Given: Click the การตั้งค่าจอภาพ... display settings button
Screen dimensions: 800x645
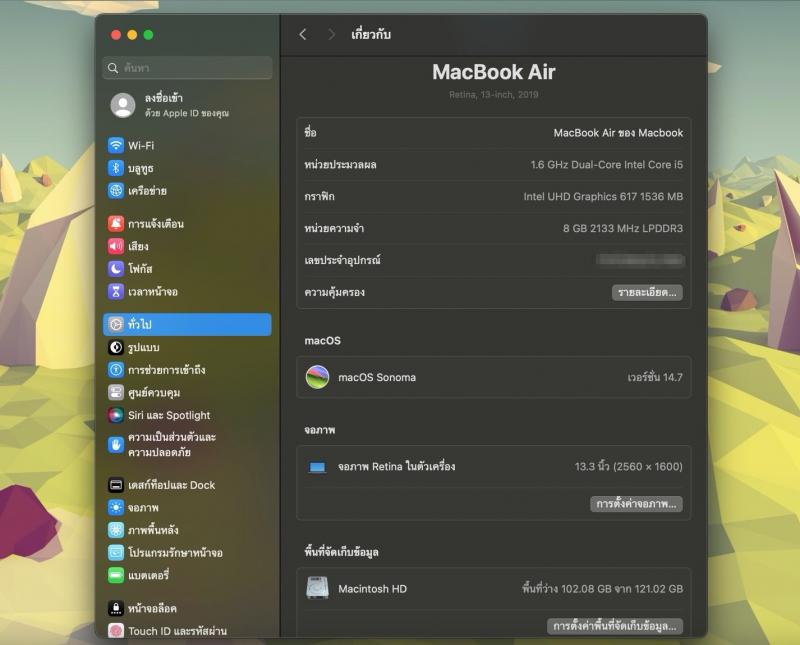Looking at the screenshot, I should click(x=636, y=504).
